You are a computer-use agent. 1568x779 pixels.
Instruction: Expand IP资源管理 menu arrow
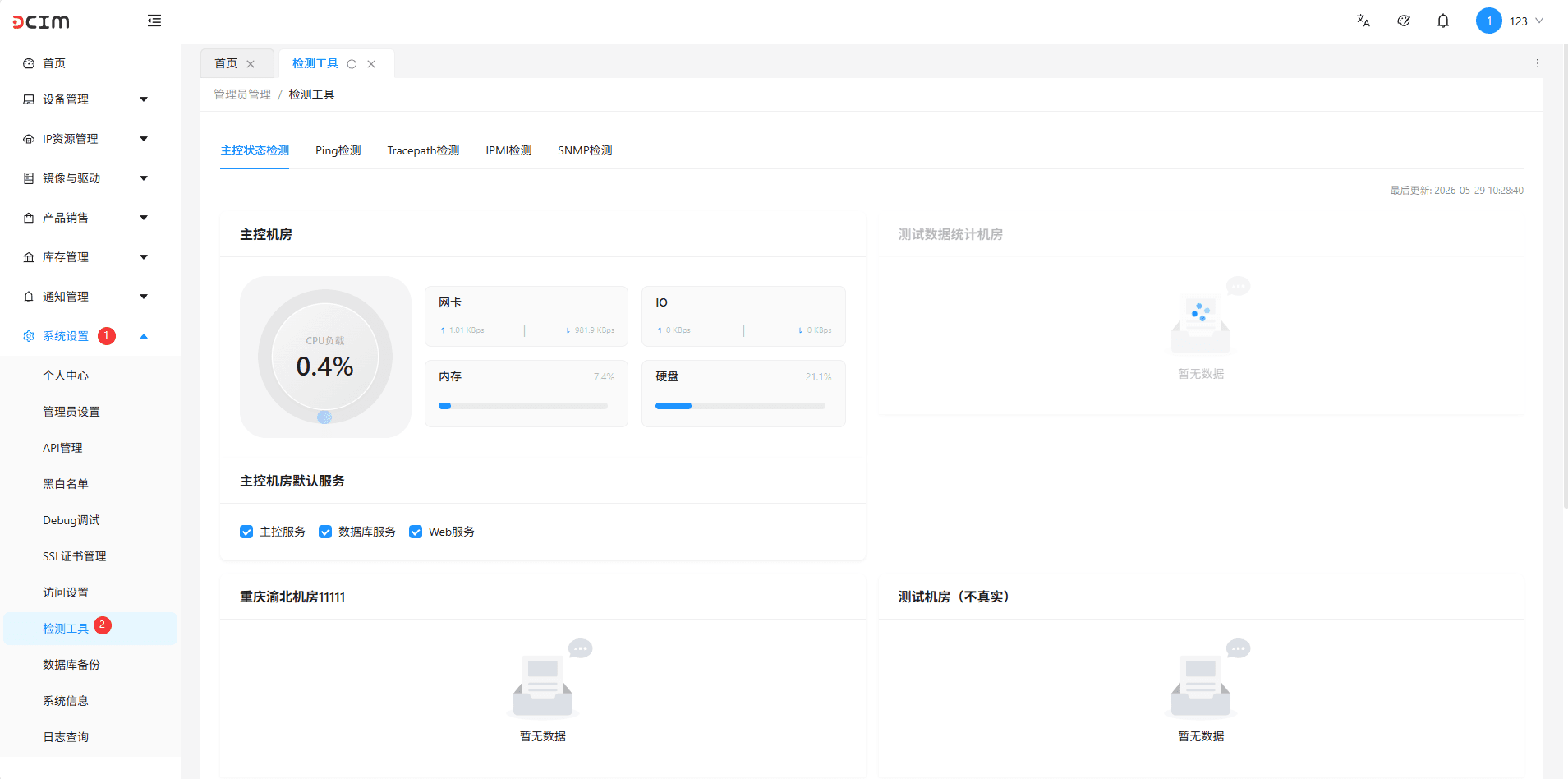pyautogui.click(x=144, y=139)
